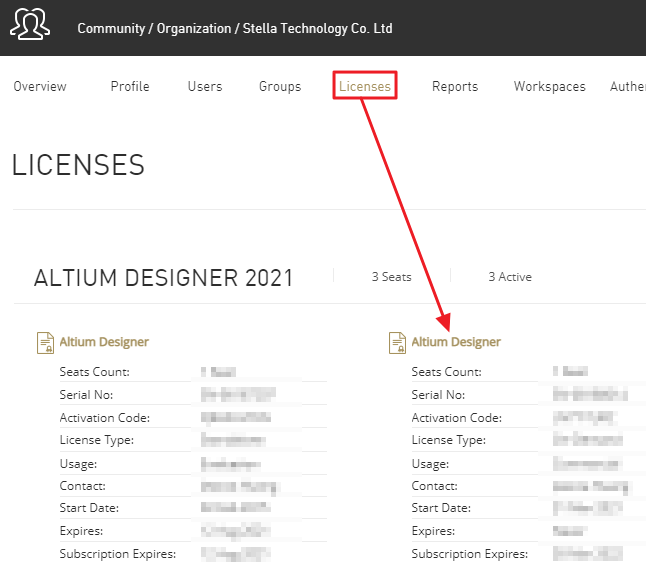Click Stella Technology Co. Ltd breadcrumb
This screenshot has height=577, width=646.
[x=318, y=28]
